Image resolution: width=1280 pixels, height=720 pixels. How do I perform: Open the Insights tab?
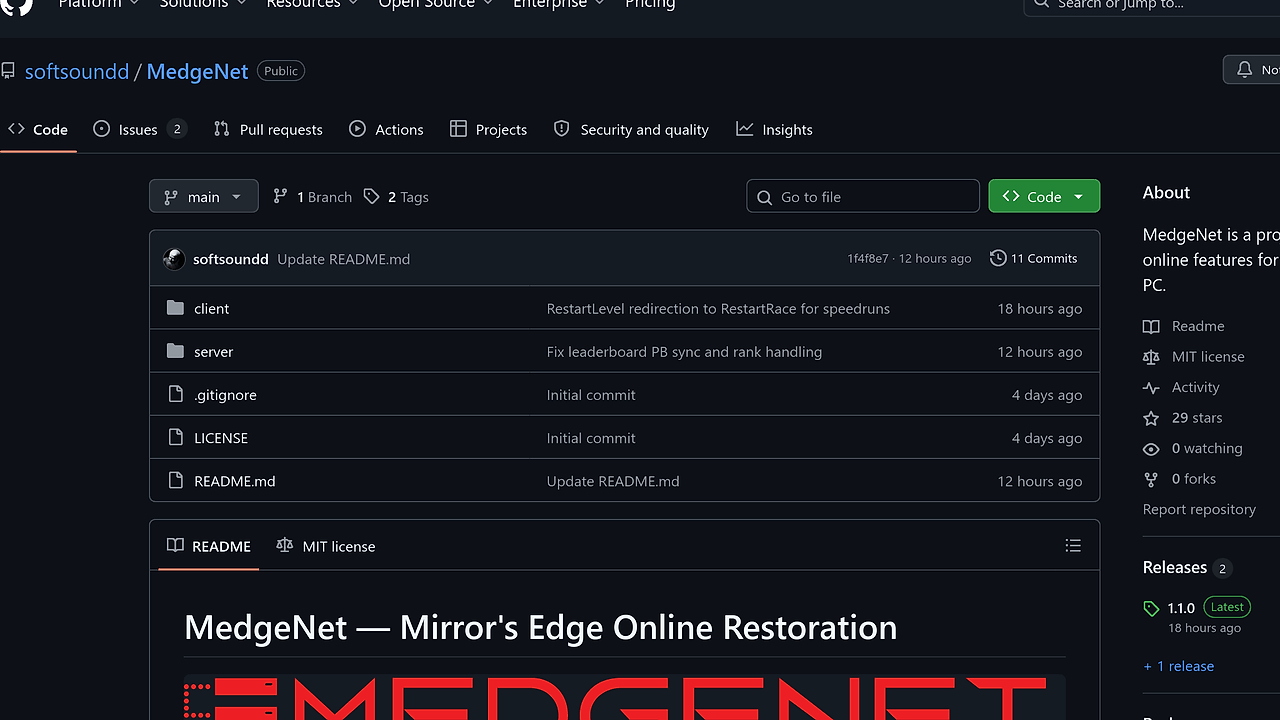click(x=774, y=129)
